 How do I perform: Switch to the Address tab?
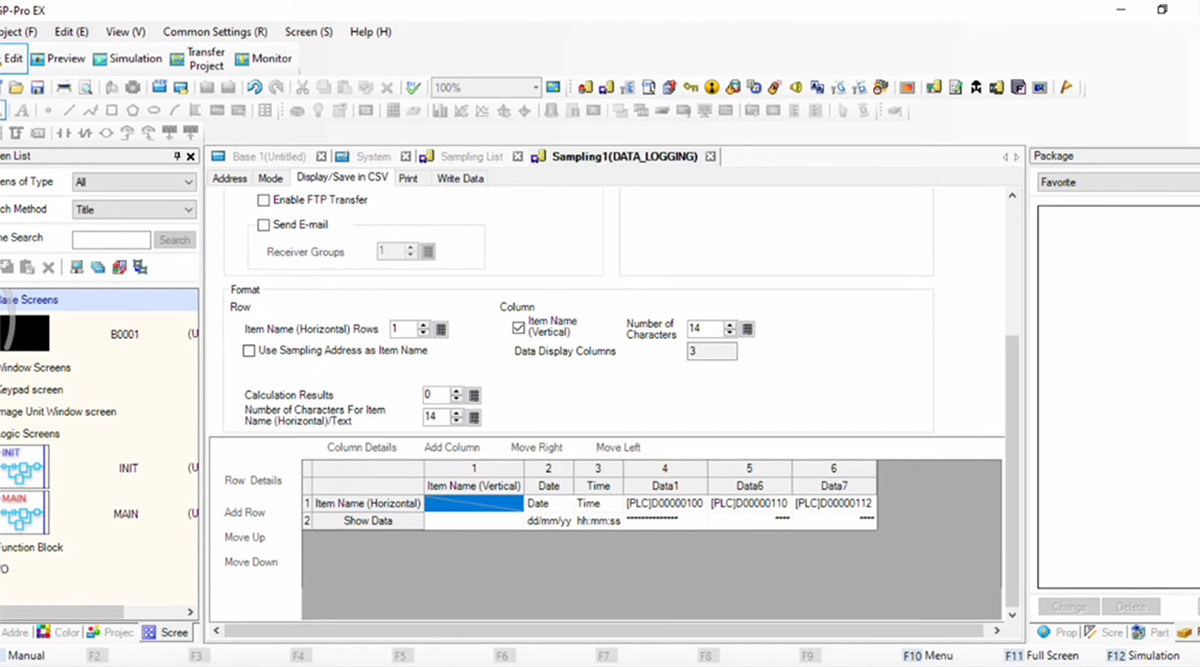pyautogui.click(x=230, y=178)
